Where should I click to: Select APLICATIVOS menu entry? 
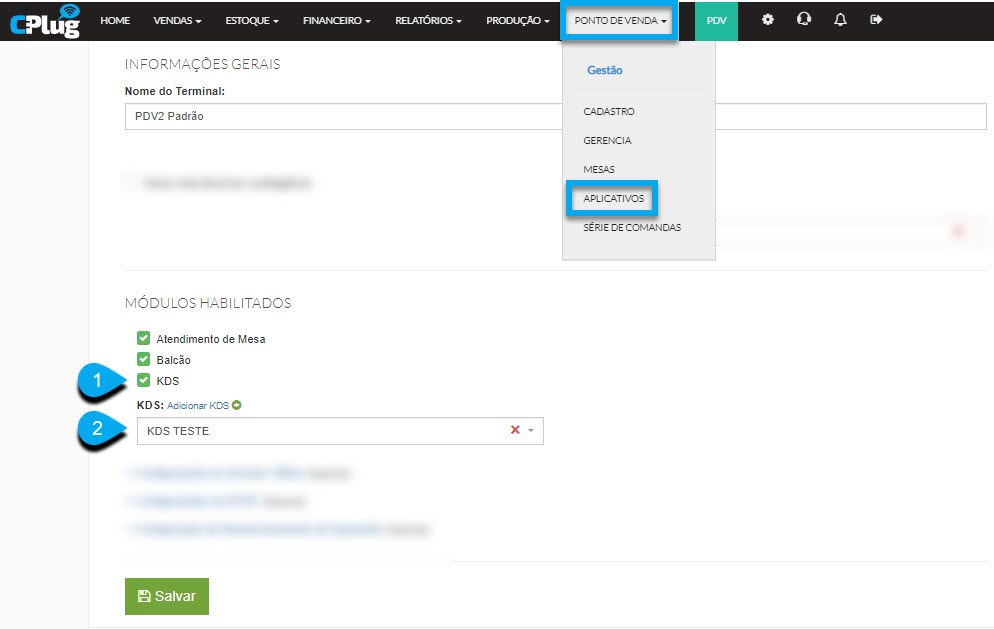(x=613, y=198)
